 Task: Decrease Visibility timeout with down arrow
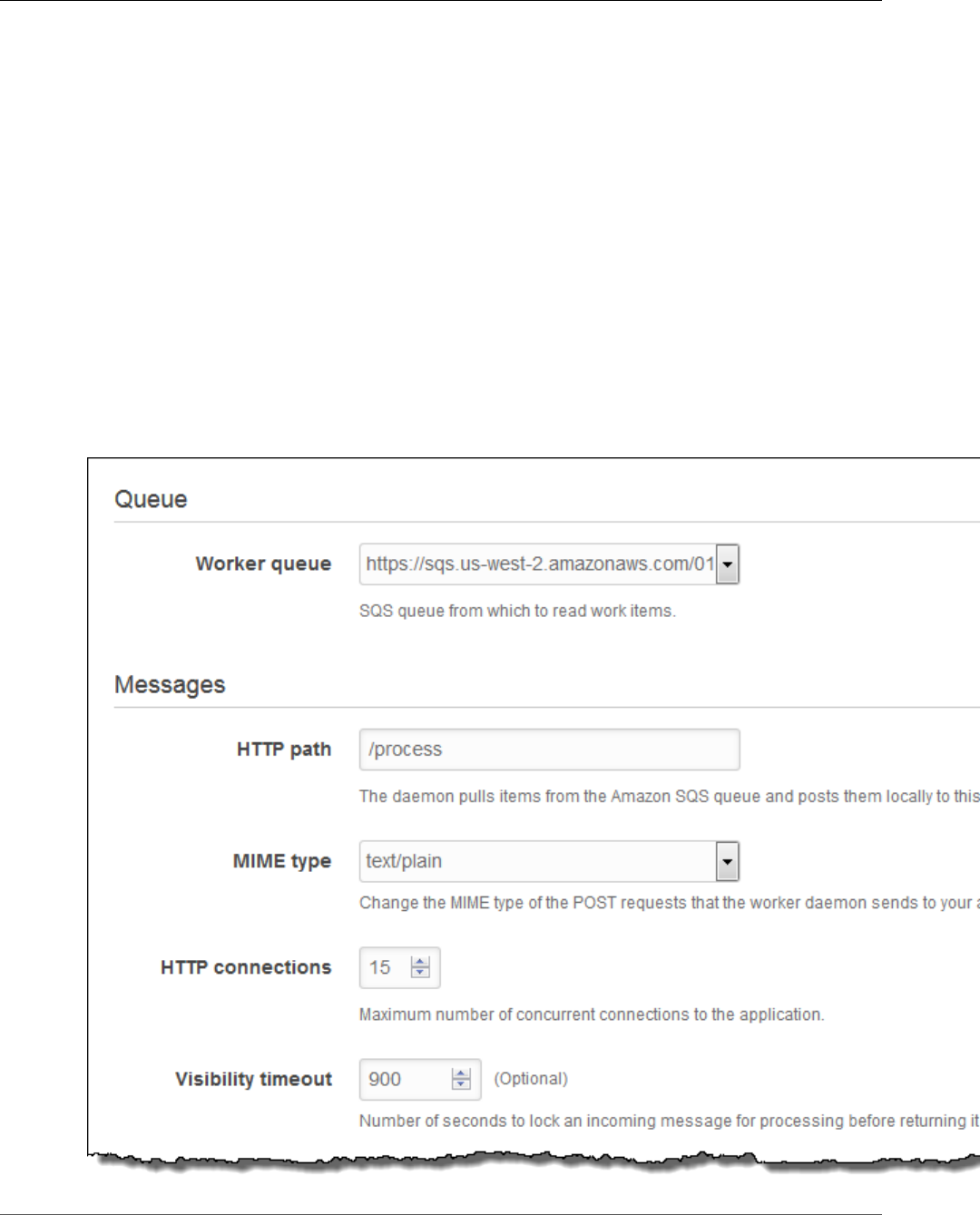point(461,1084)
